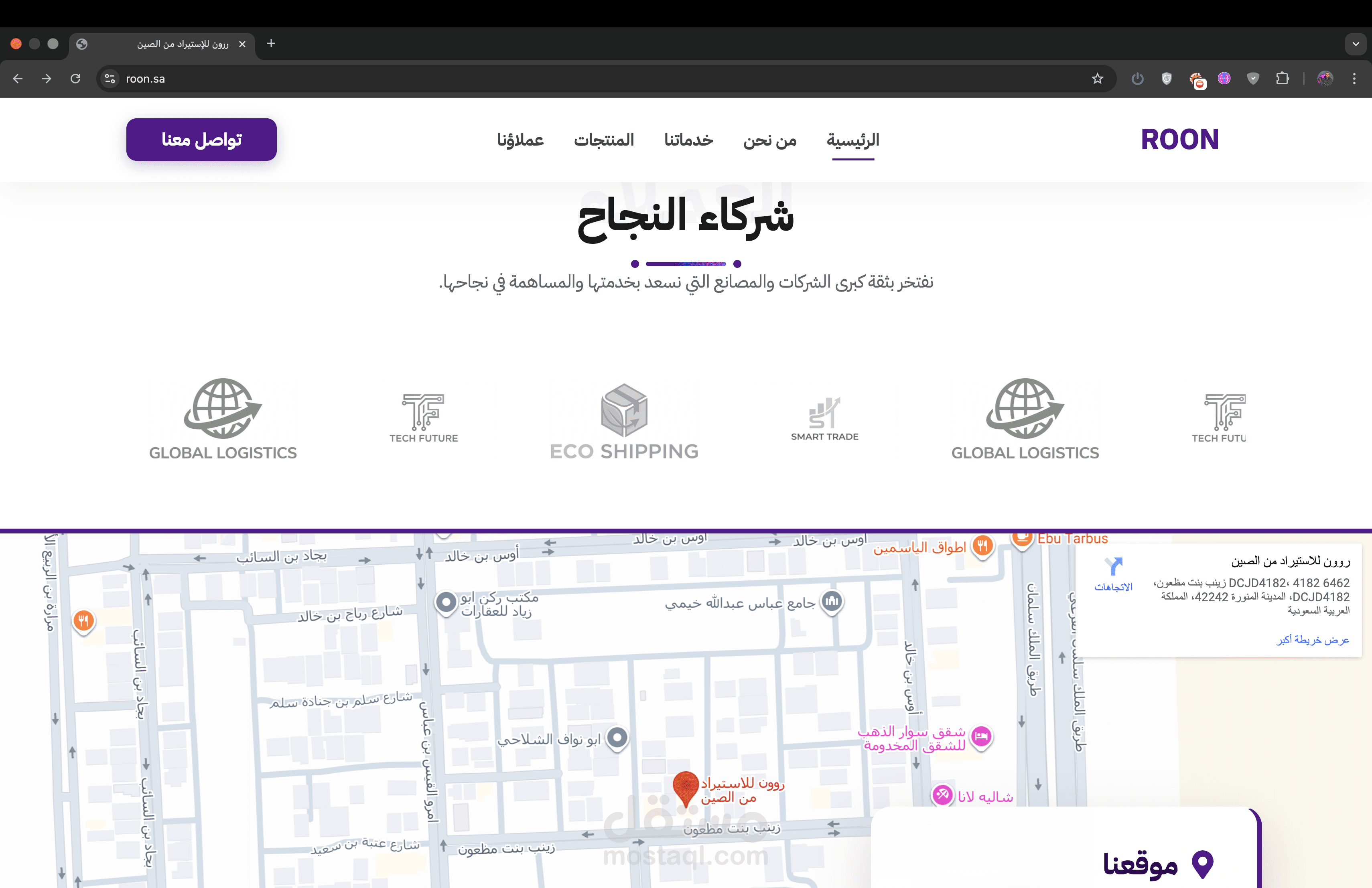
Task: Open the Chrome profile avatar menu
Action: coord(1325,78)
